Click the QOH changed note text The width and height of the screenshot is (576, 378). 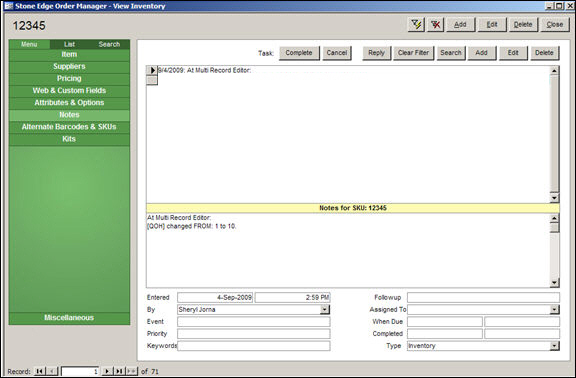(x=191, y=226)
